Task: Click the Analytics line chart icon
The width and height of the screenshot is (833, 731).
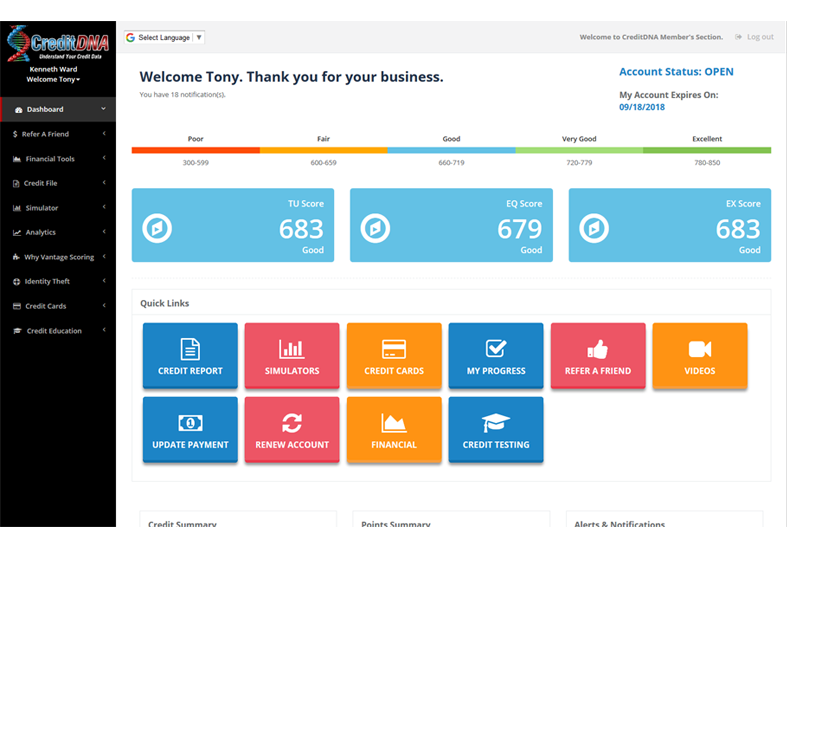Action: pos(17,233)
